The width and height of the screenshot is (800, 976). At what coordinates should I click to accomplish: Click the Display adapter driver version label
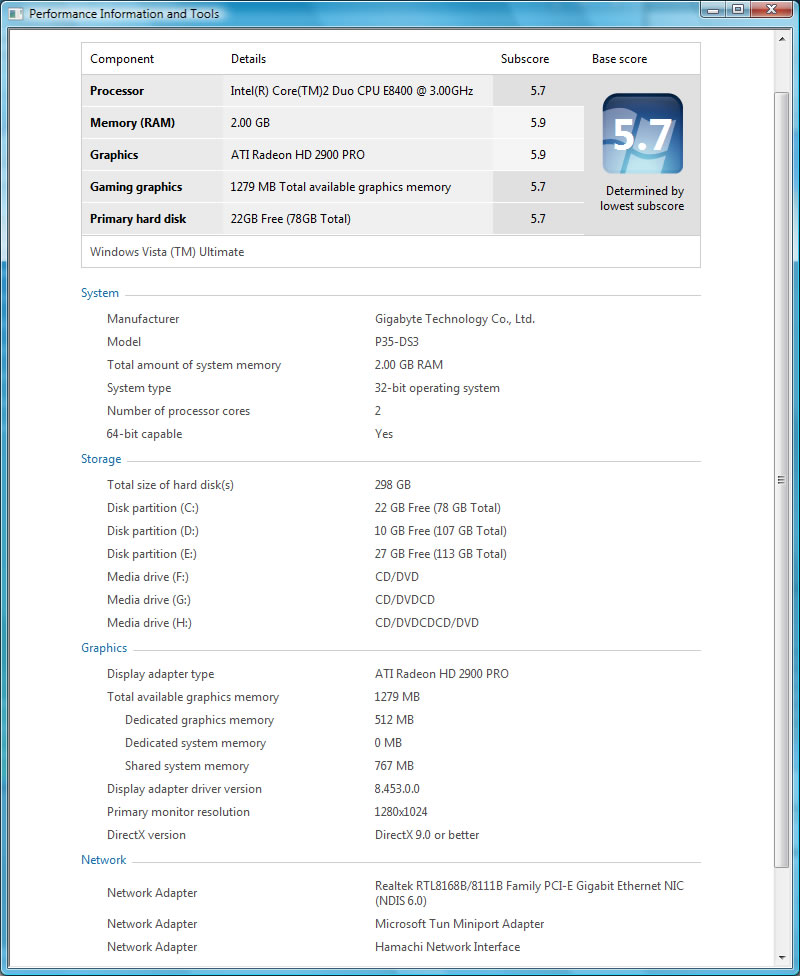pyautogui.click(x=184, y=789)
